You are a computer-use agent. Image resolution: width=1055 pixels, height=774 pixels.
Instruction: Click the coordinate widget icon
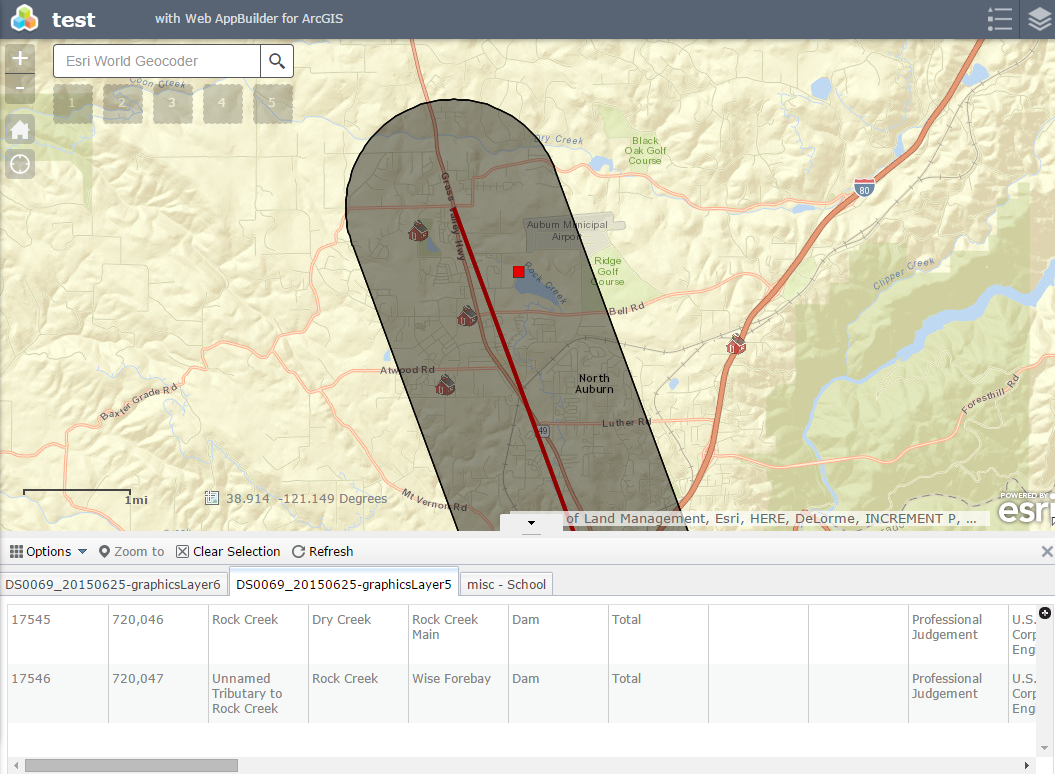212,498
